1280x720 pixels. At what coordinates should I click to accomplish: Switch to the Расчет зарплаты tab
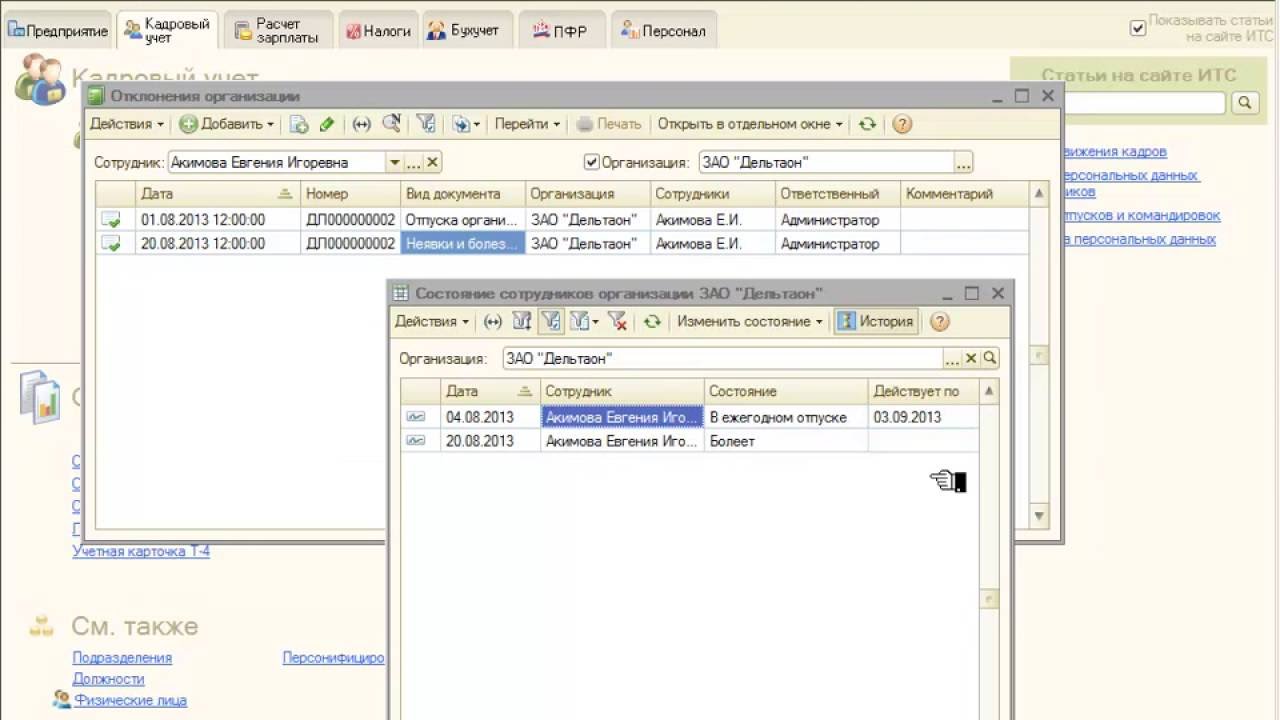click(x=279, y=31)
